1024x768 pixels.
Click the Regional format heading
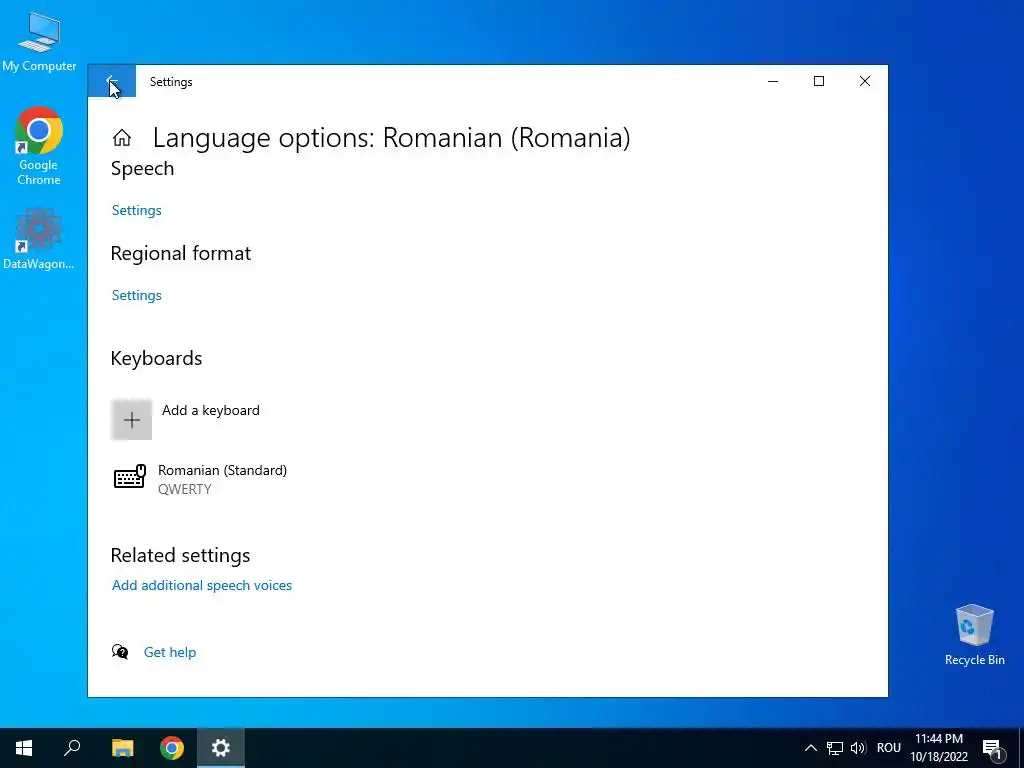(x=181, y=253)
